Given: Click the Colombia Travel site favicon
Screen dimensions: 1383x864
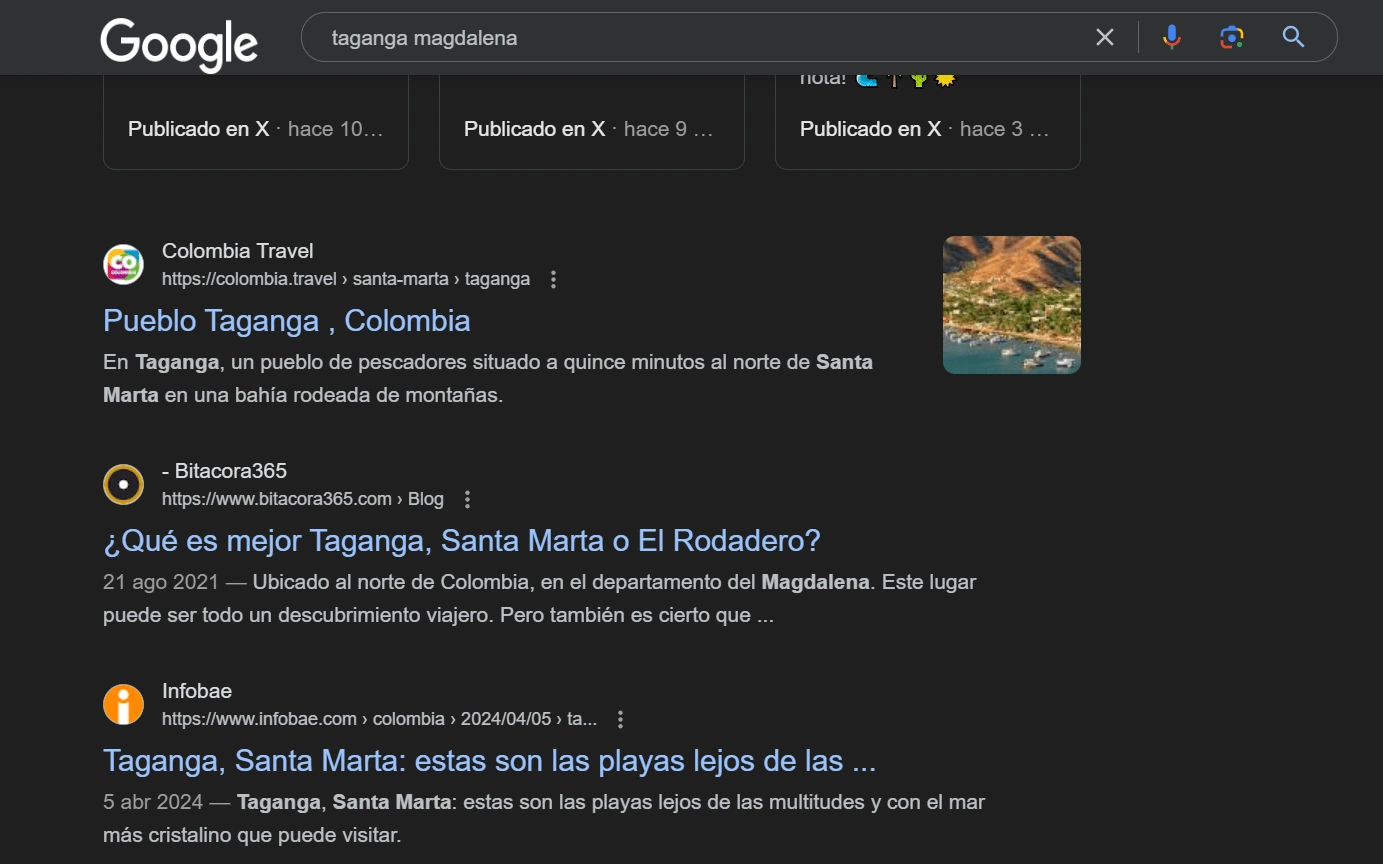Looking at the screenshot, I should tap(123, 265).
